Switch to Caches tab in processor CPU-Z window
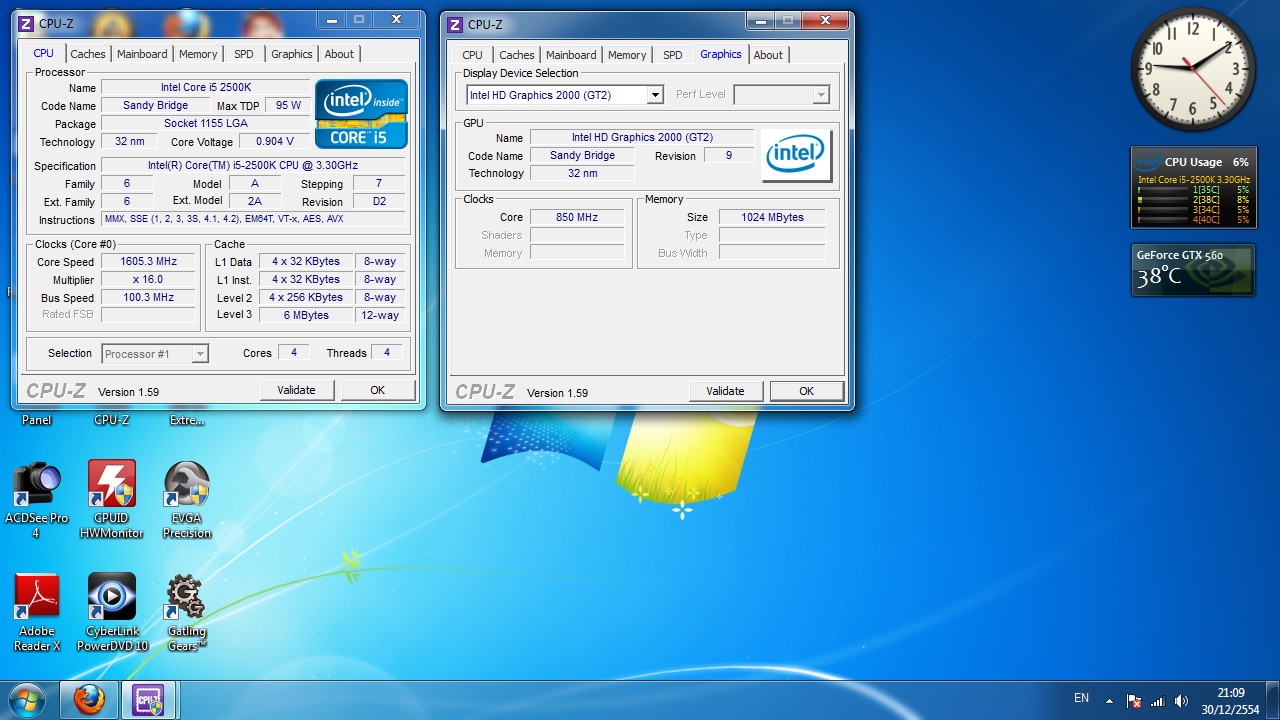Viewport: 1280px width, 720px height. [x=88, y=54]
